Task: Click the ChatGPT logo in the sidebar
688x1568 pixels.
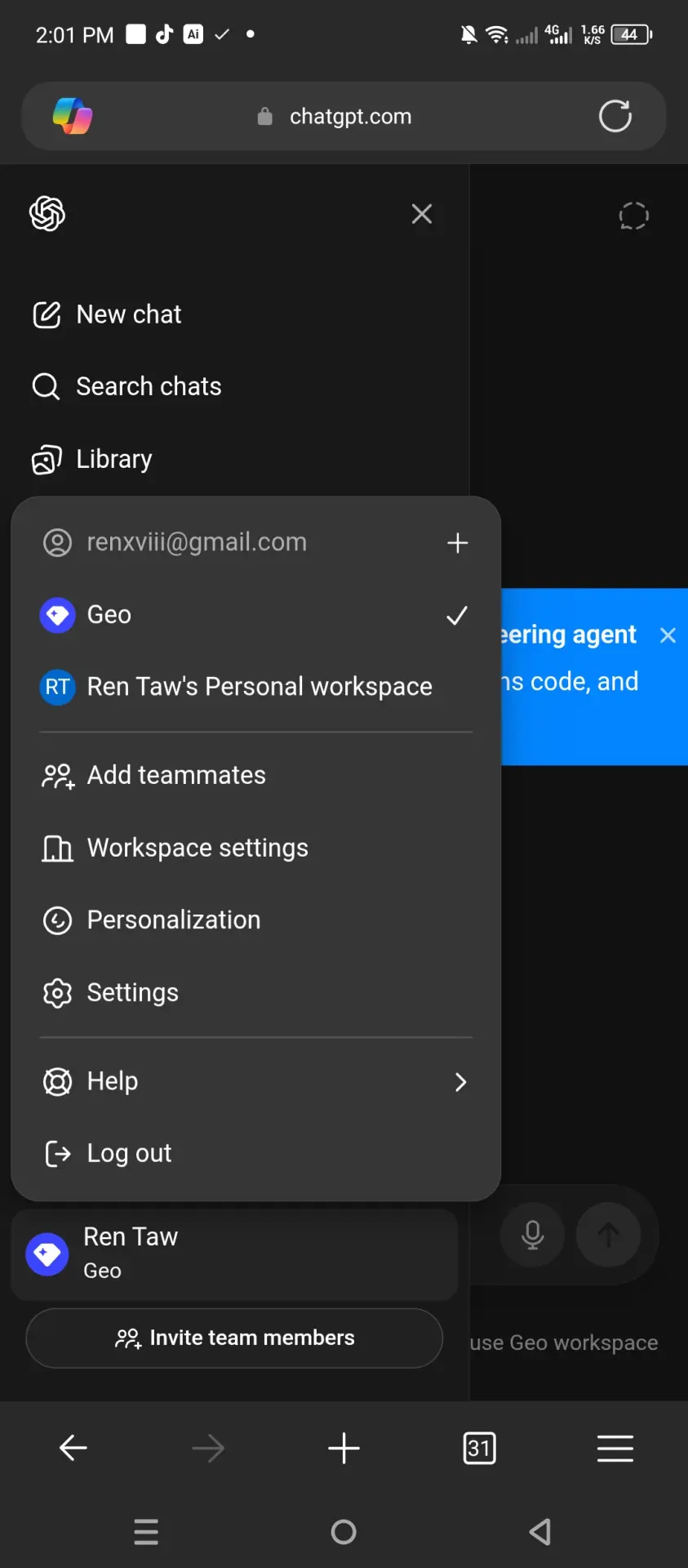Action: [47, 214]
